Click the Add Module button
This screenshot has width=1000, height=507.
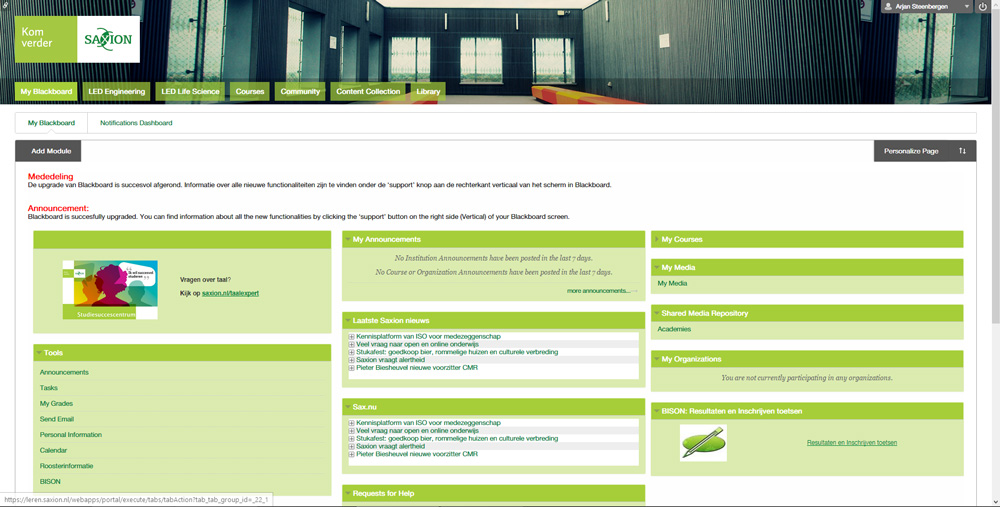click(48, 151)
